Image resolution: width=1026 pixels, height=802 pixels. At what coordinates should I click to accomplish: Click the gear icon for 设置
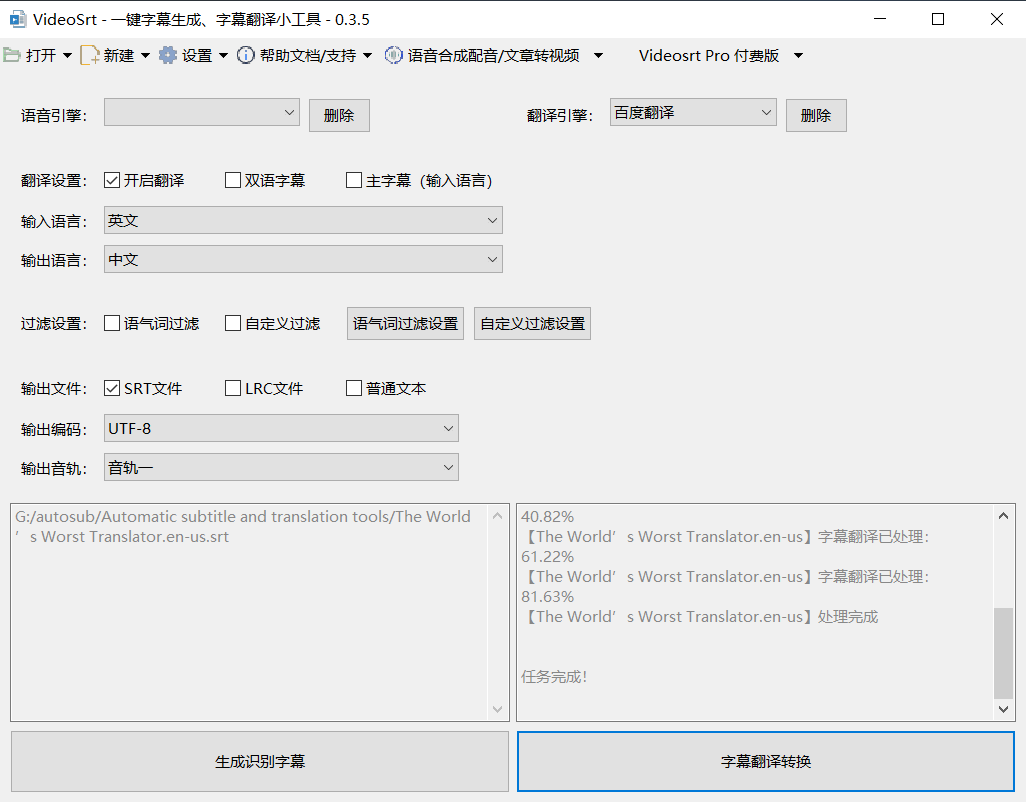[x=168, y=55]
